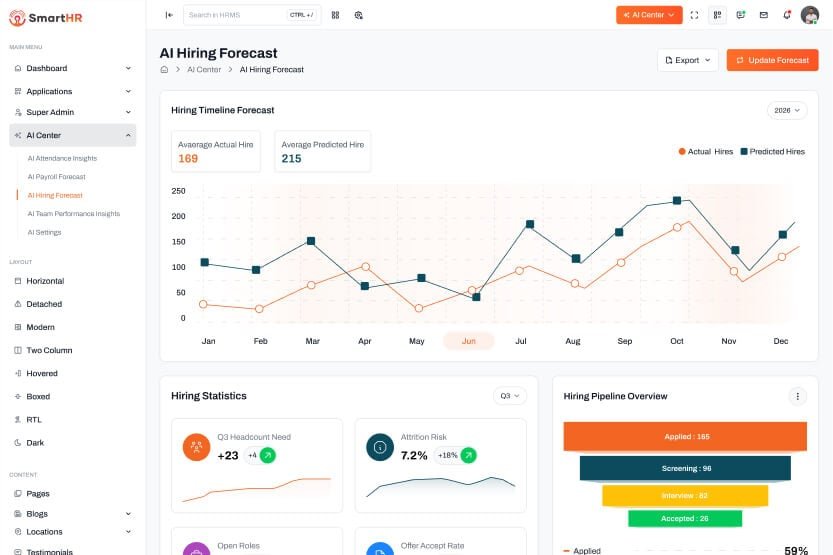Open the mail envelope icon
833x555 pixels.
tap(763, 15)
